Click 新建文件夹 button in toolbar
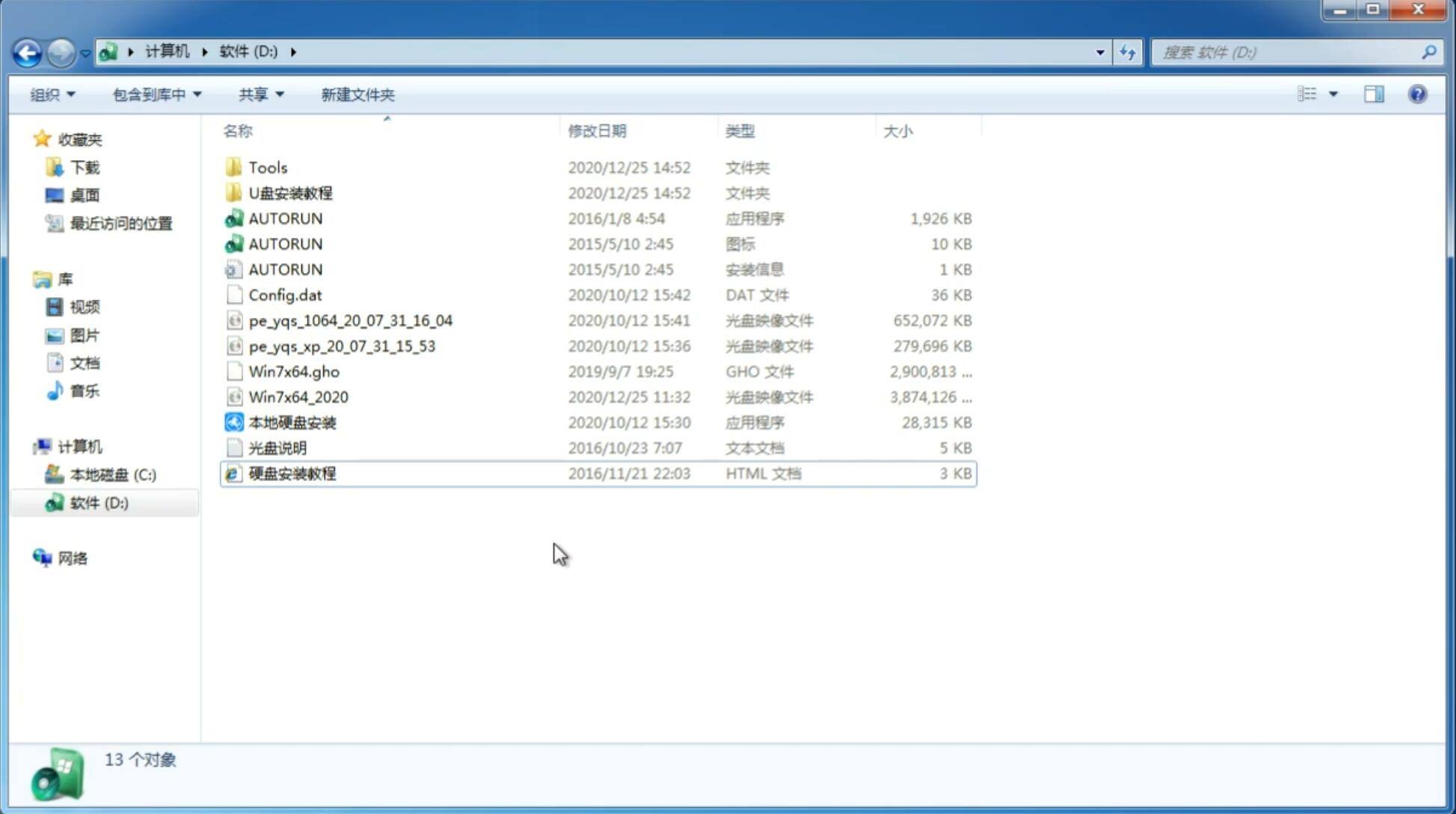 (x=357, y=94)
